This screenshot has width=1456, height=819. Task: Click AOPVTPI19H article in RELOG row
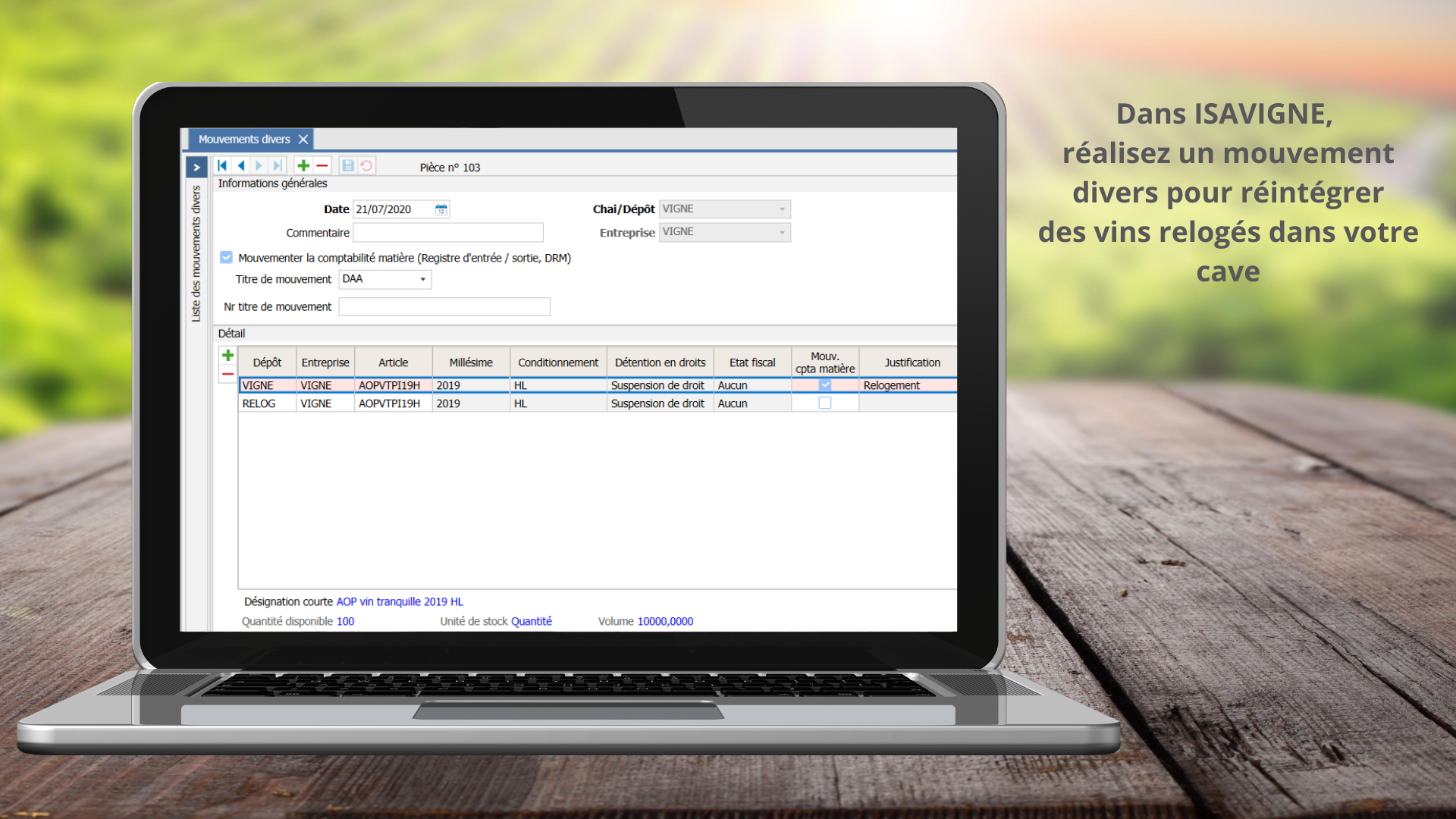[x=394, y=403]
